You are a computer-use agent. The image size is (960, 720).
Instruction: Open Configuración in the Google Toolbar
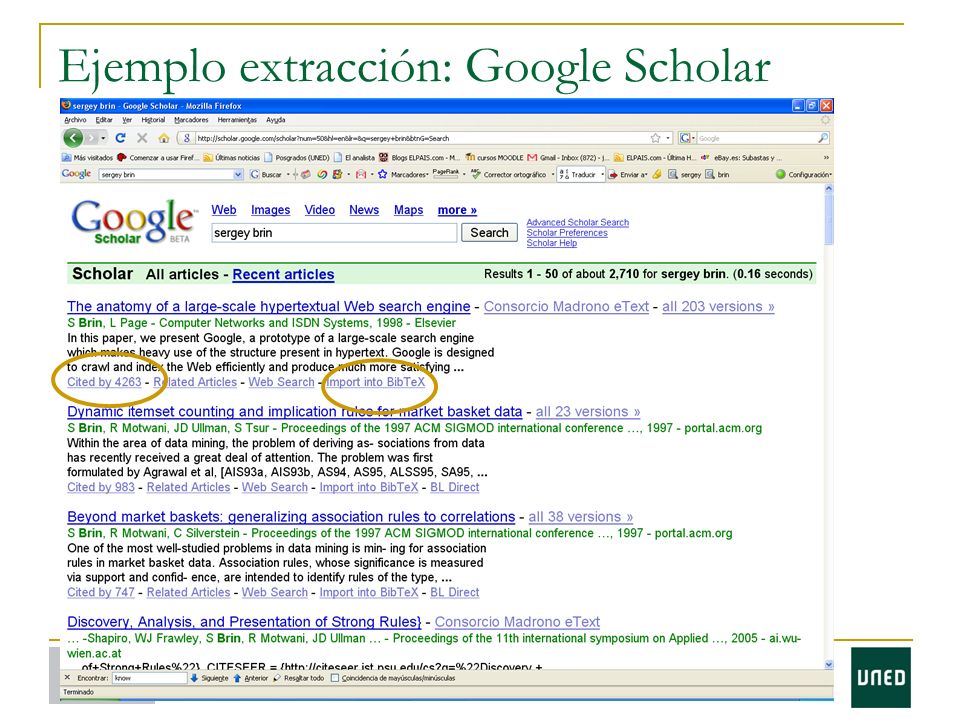pos(803,174)
